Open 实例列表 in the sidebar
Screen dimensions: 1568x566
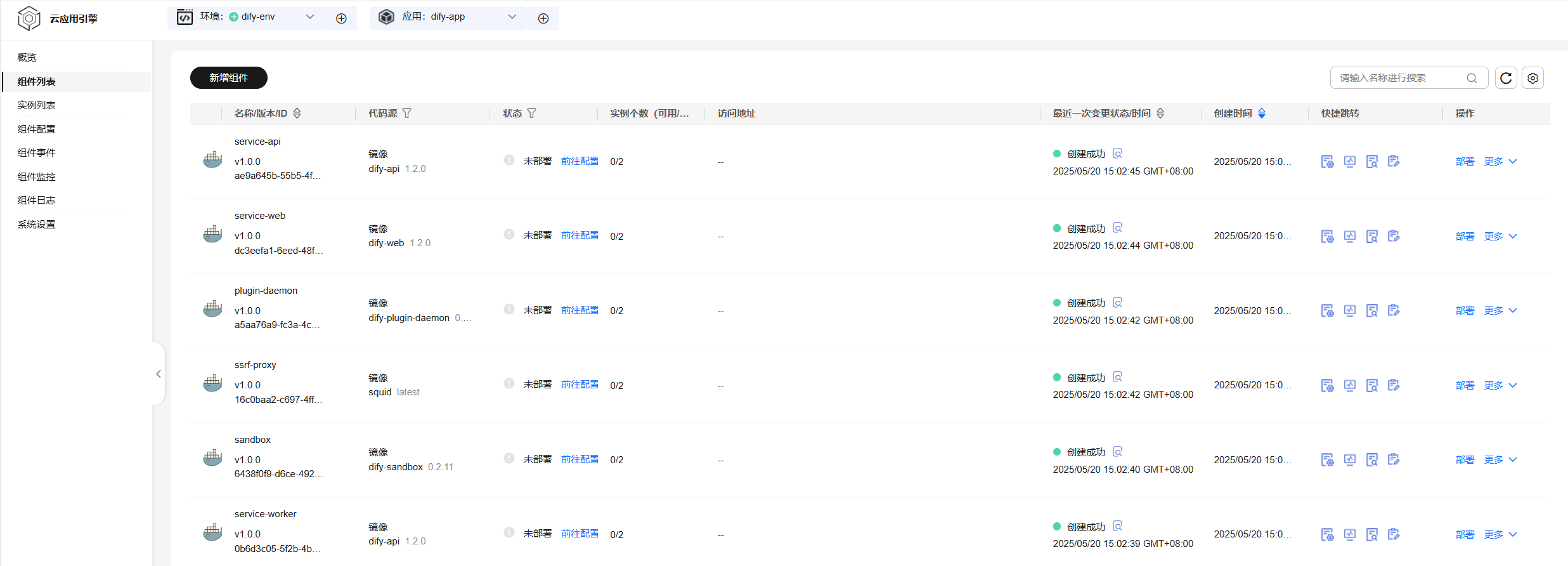(x=37, y=105)
